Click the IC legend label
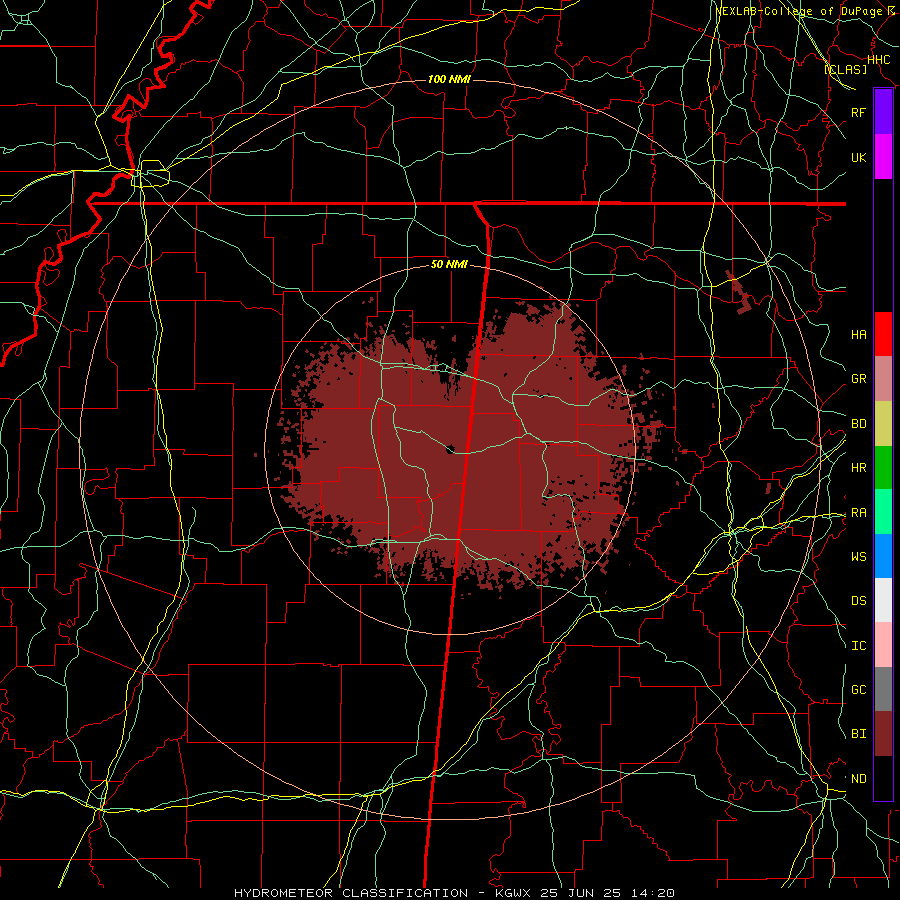This screenshot has height=900, width=900. pyautogui.click(x=859, y=646)
